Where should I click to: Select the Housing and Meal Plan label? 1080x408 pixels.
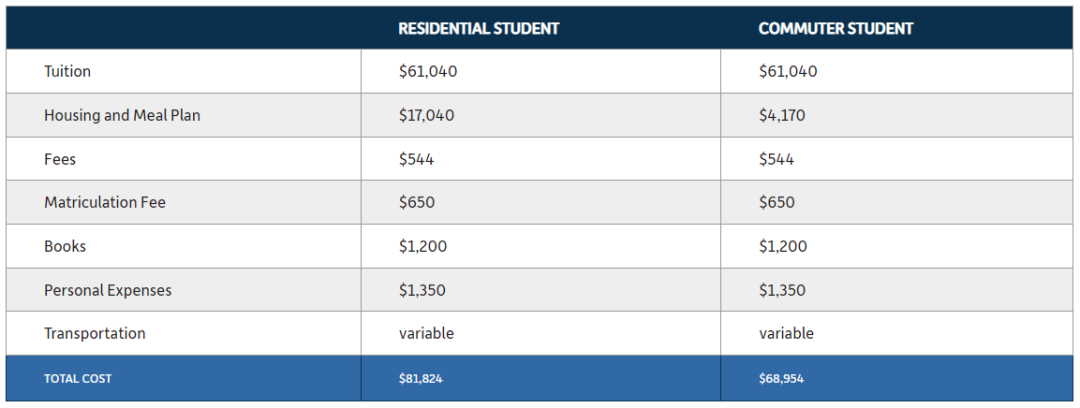122,115
